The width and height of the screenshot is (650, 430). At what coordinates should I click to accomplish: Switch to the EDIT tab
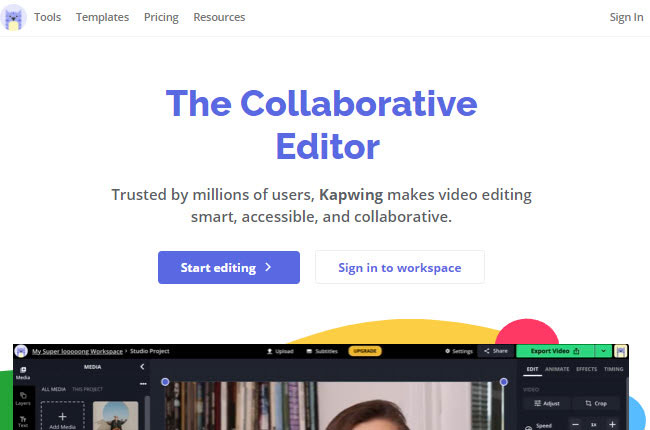[532, 369]
